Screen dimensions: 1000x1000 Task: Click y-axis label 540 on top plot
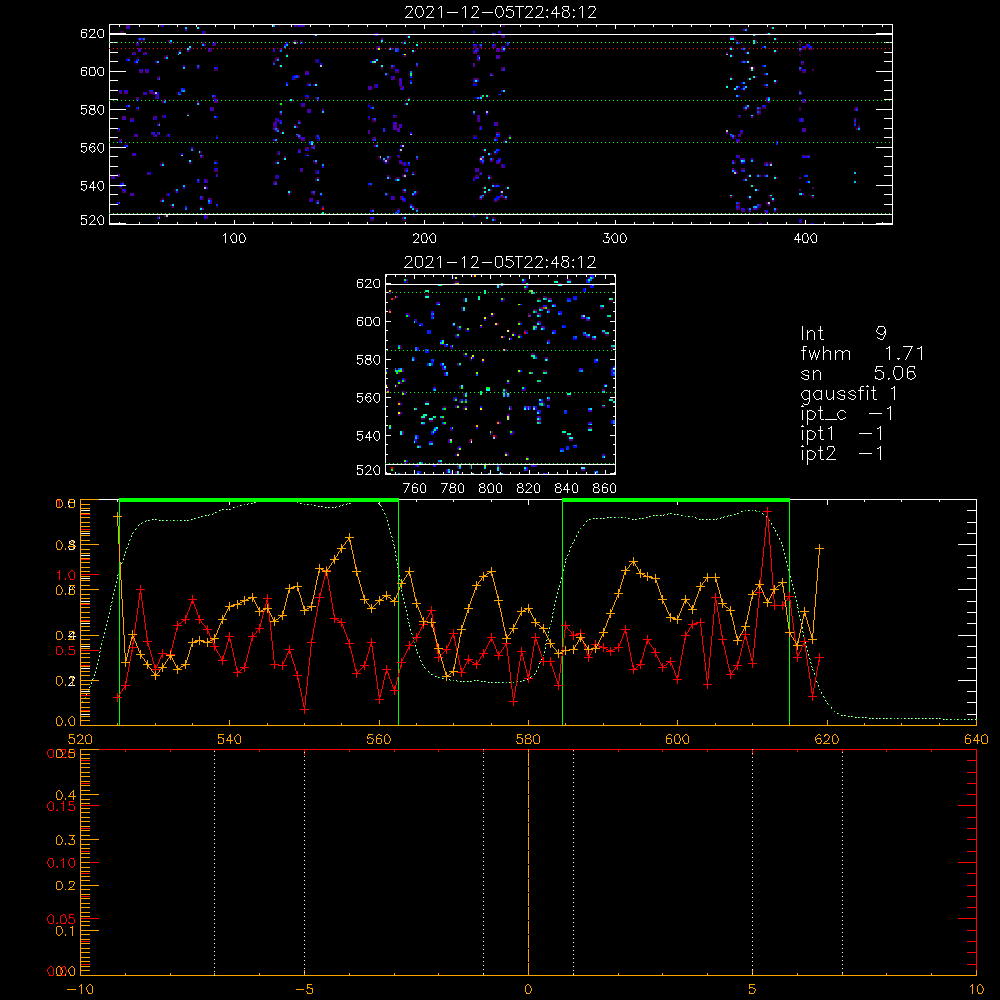92,186
